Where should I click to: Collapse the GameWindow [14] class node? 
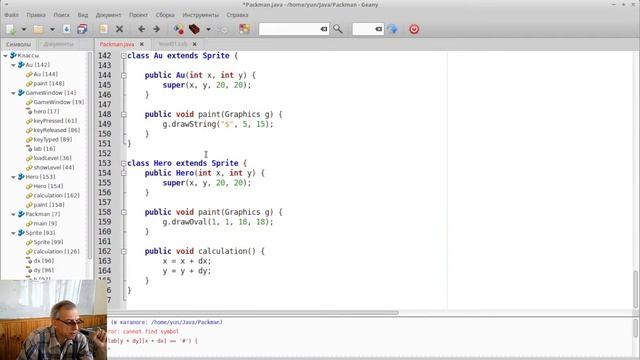click(13, 93)
